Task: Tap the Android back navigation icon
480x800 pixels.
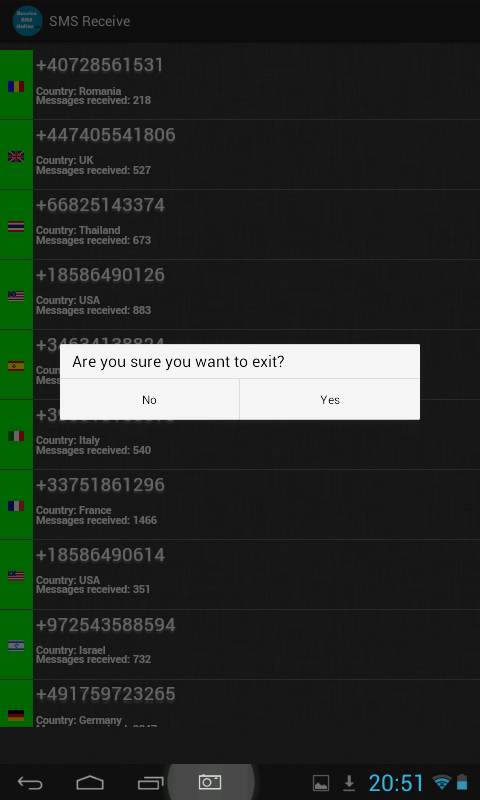Action: (30, 782)
